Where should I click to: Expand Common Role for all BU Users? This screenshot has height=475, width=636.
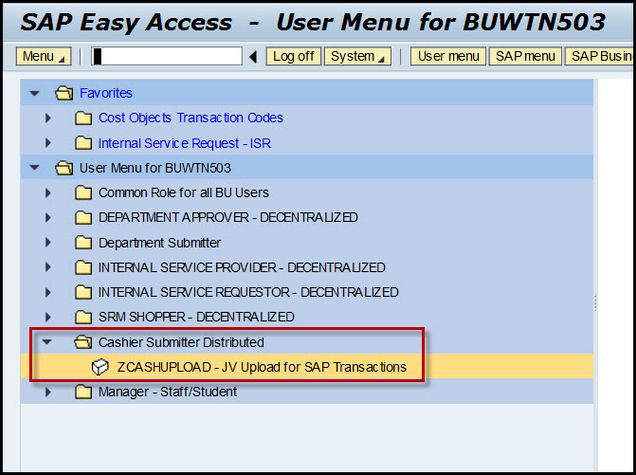[48, 193]
